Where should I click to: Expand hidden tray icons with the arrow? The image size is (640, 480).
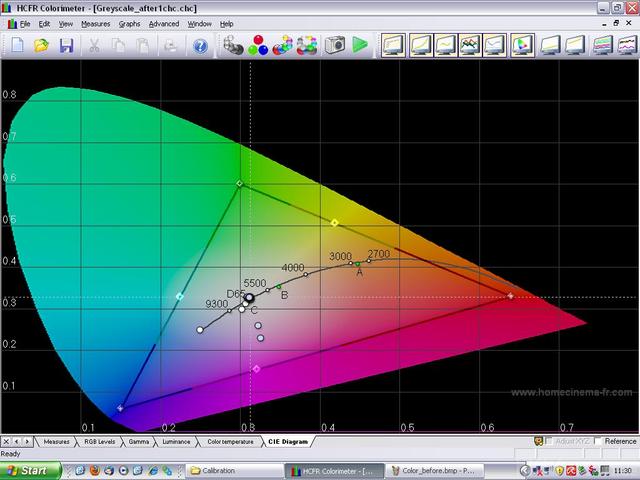(525, 471)
